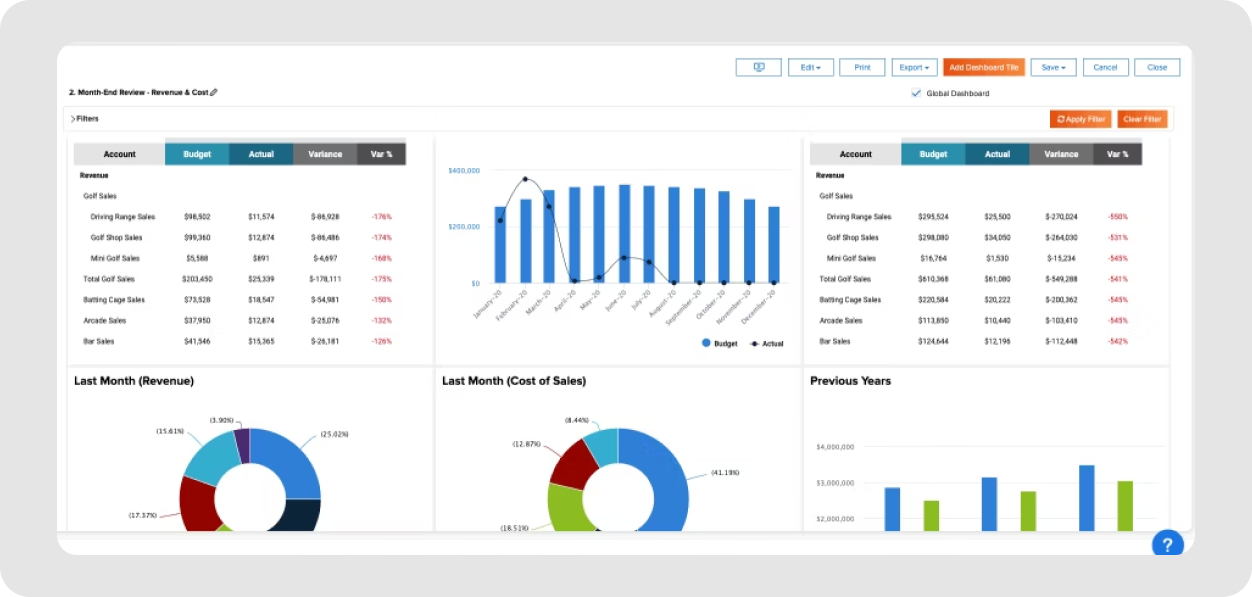Toggle the Actual column in the right table
Viewport: 1252px width, 597px height.
pos(997,154)
